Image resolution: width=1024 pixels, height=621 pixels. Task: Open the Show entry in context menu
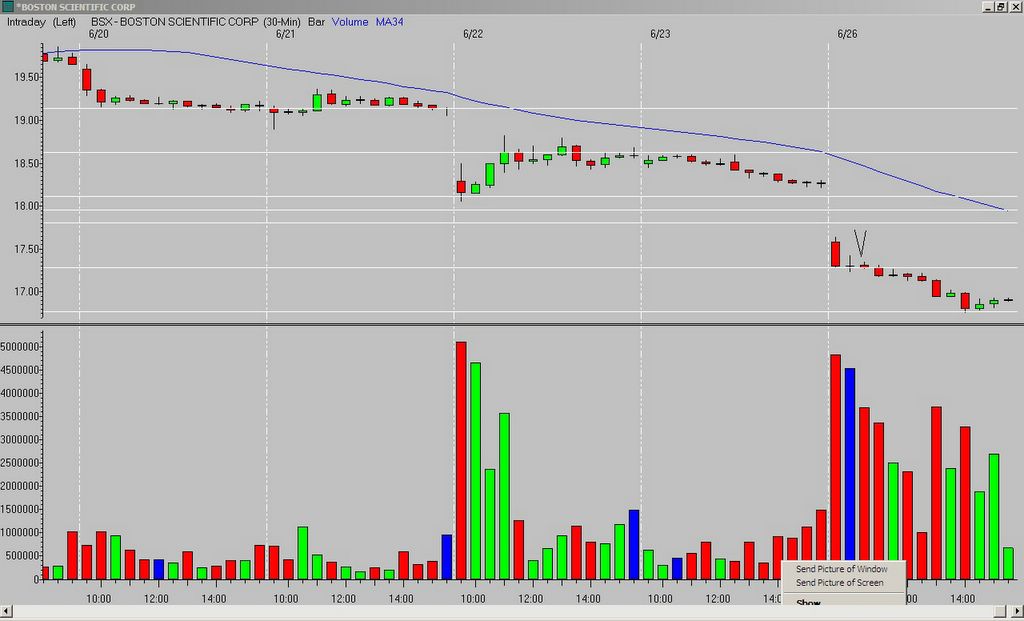(808, 602)
